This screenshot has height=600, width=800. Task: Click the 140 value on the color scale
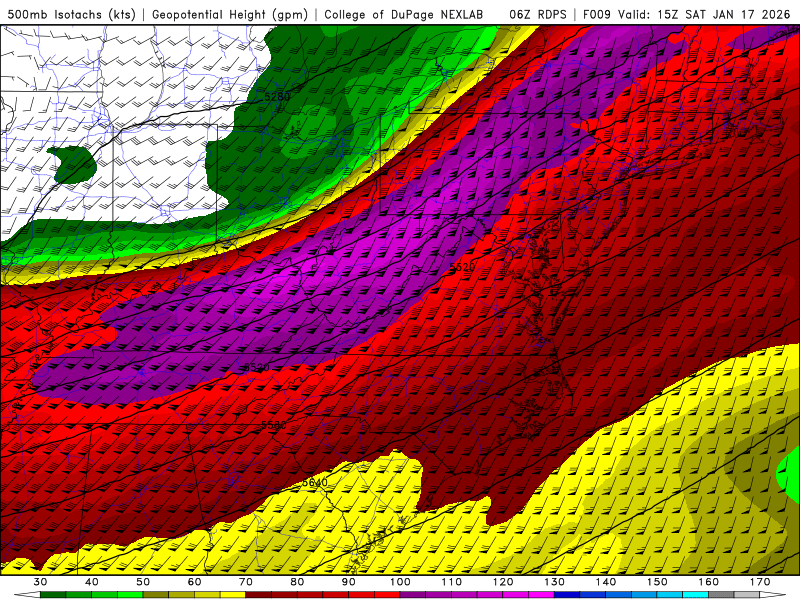pos(606,582)
